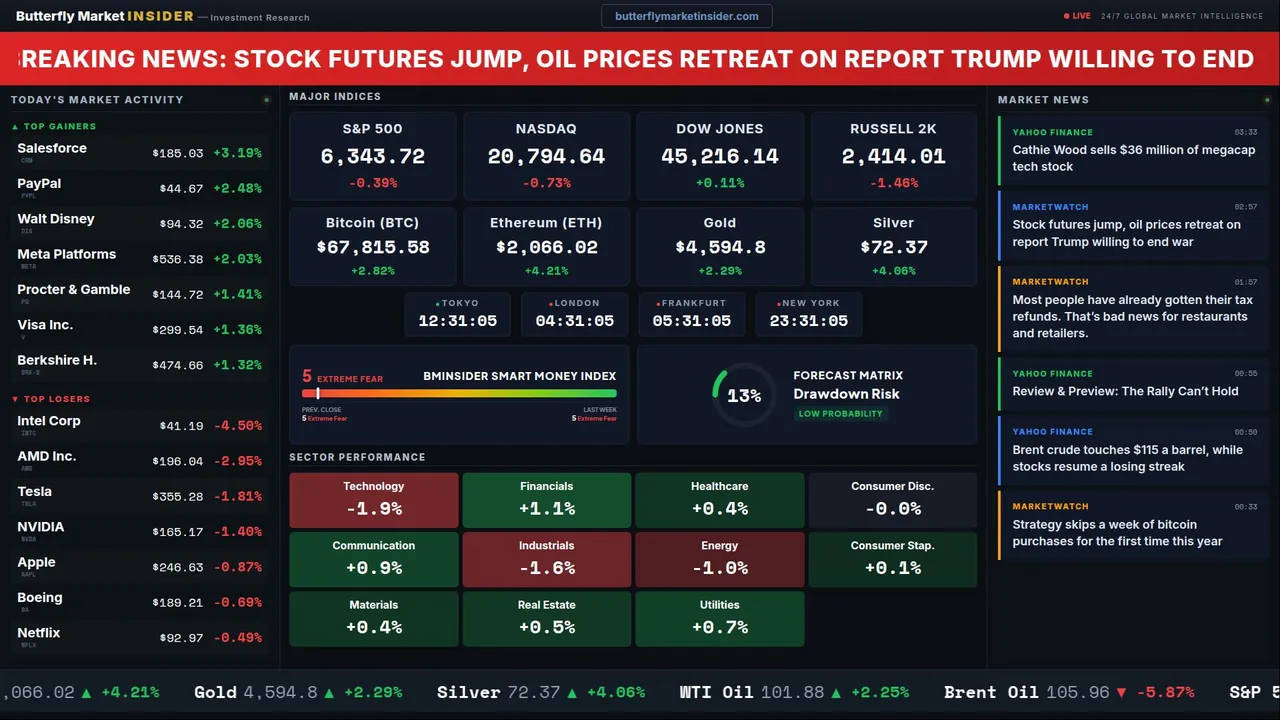1280x720 pixels.
Task: Click the green status dot in Market News header
Action: [1265, 100]
